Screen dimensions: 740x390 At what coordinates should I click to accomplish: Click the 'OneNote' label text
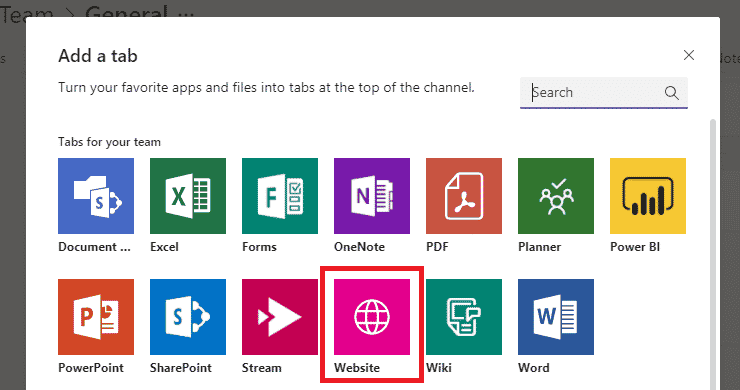click(359, 247)
